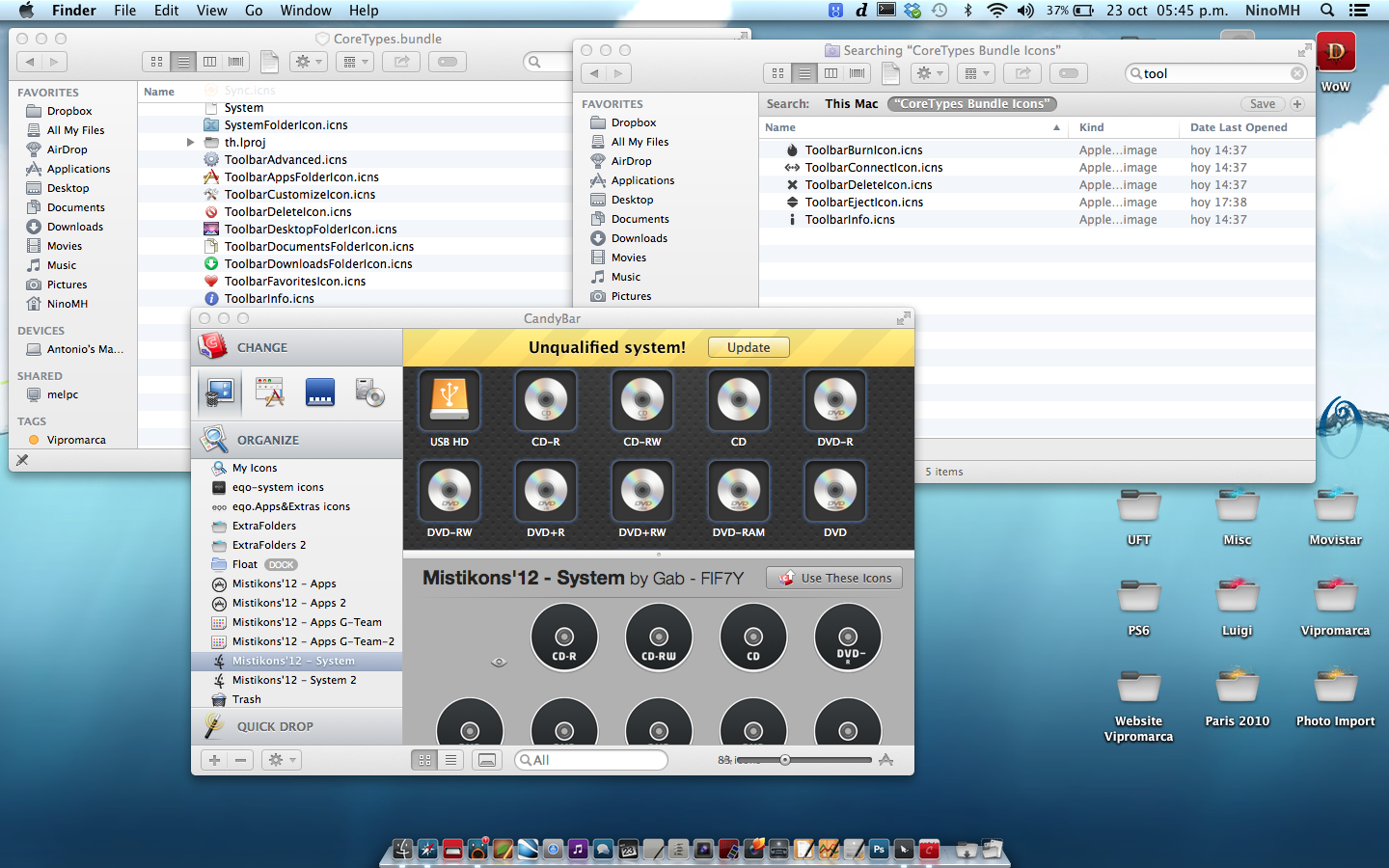This screenshot has height=868, width=1389.
Task: Click the USB HD icon well
Action: coord(449,400)
